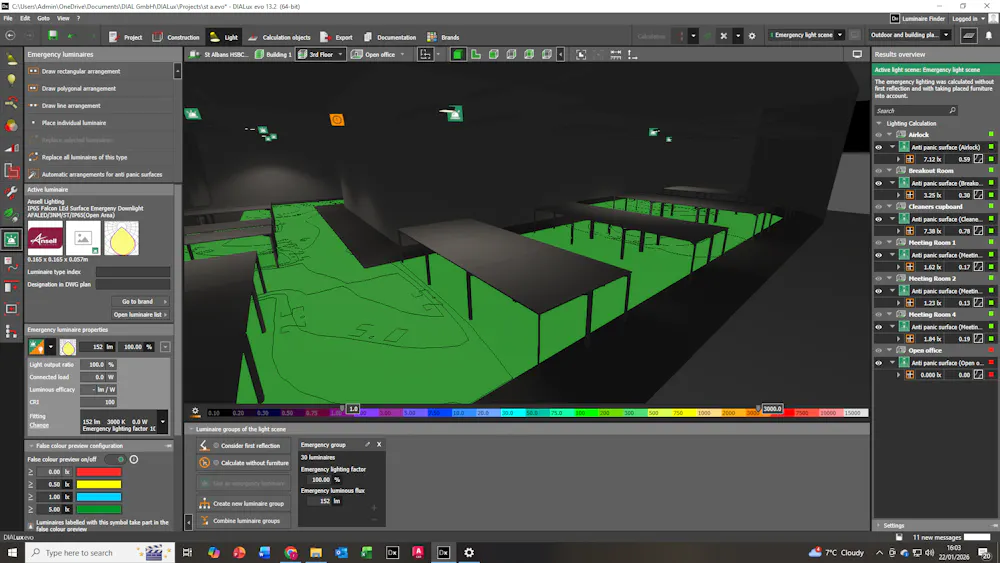Click Create new luminaire group

[244, 504]
